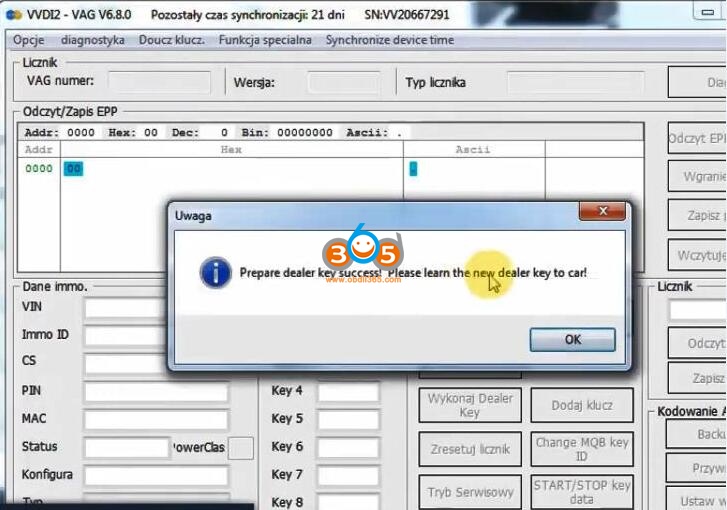727x510 pixels.
Task: Click the PIN input field
Action: (156, 392)
